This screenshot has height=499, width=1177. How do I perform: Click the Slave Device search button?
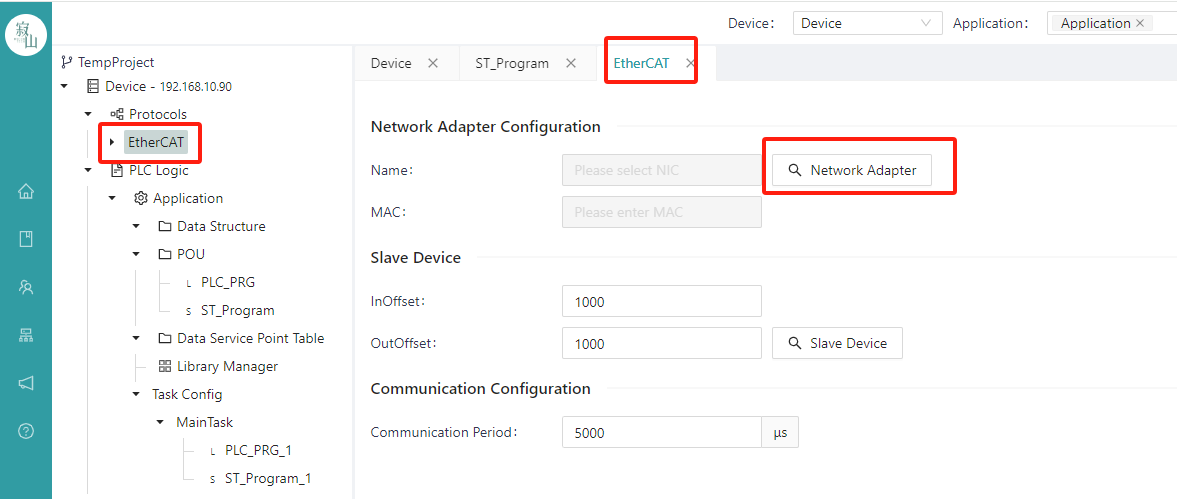837,343
